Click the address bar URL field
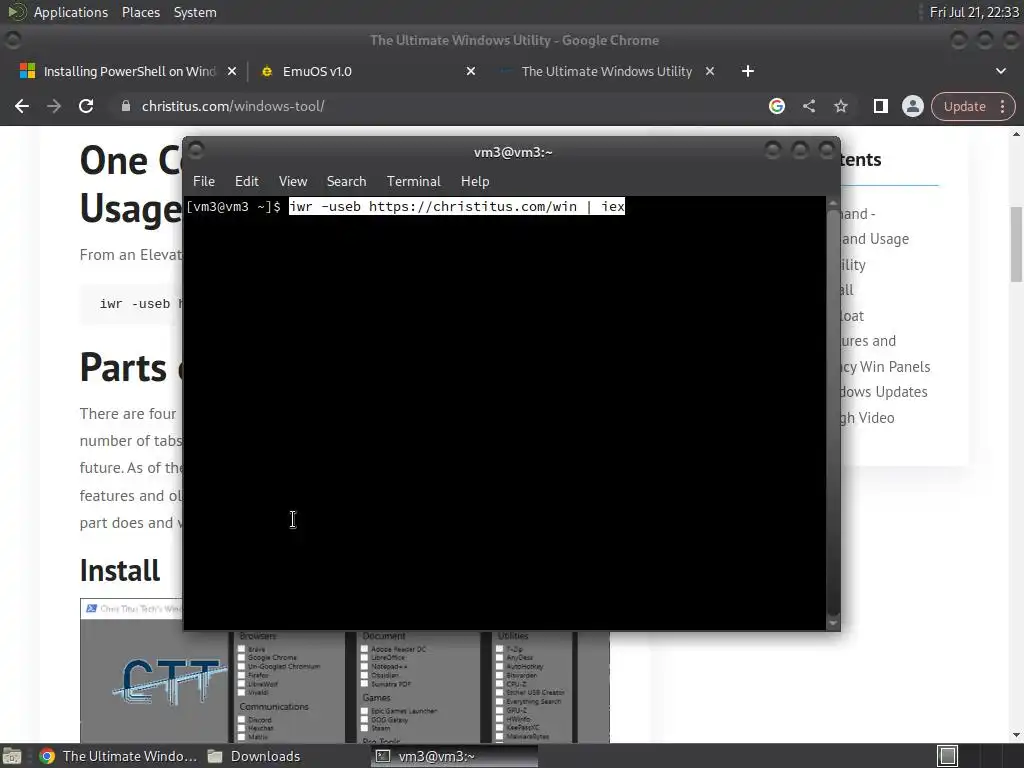The image size is (1024, 768). 444,106
